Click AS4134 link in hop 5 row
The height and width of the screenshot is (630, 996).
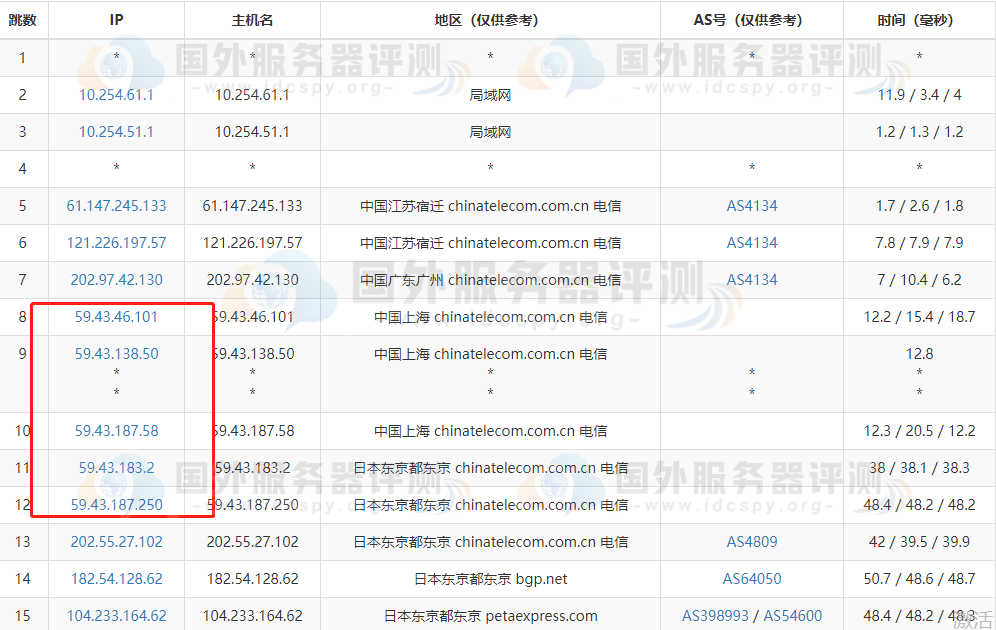click(x=752, y=206)
